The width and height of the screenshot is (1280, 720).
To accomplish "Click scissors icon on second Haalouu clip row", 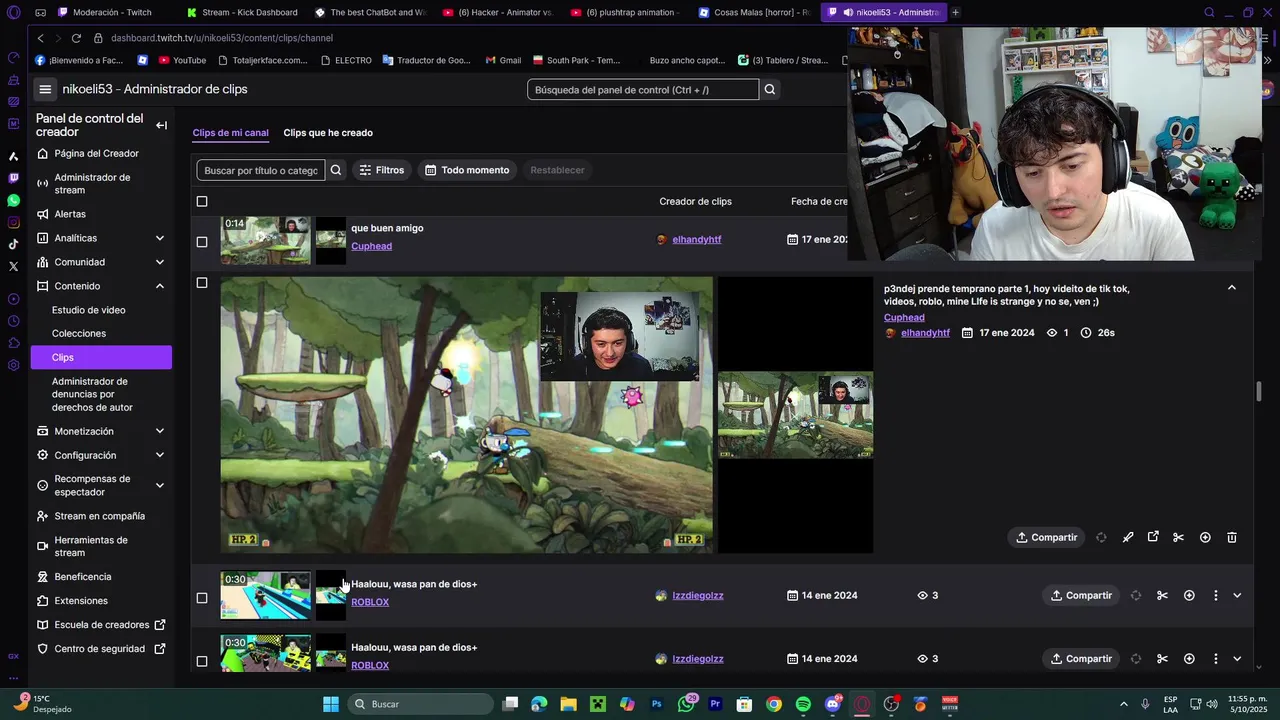I will click(1162, 659).
